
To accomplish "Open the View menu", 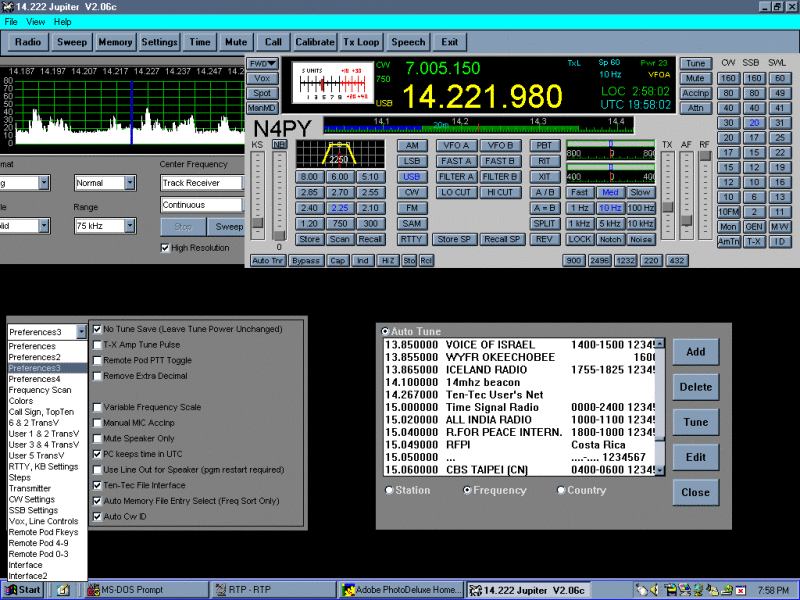I will pyautogui.click(x=35, y=22).
